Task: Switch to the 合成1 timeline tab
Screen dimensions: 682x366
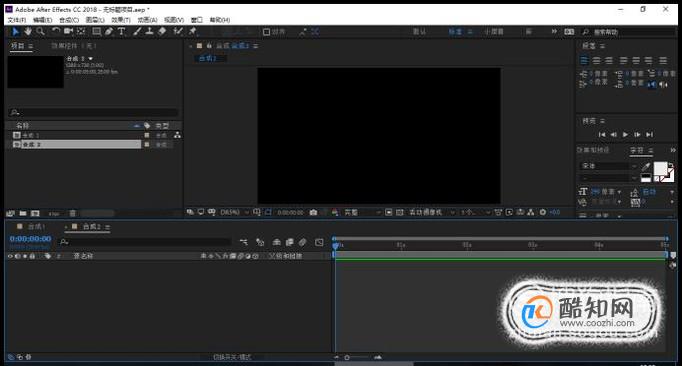Action: click(36, 227)
